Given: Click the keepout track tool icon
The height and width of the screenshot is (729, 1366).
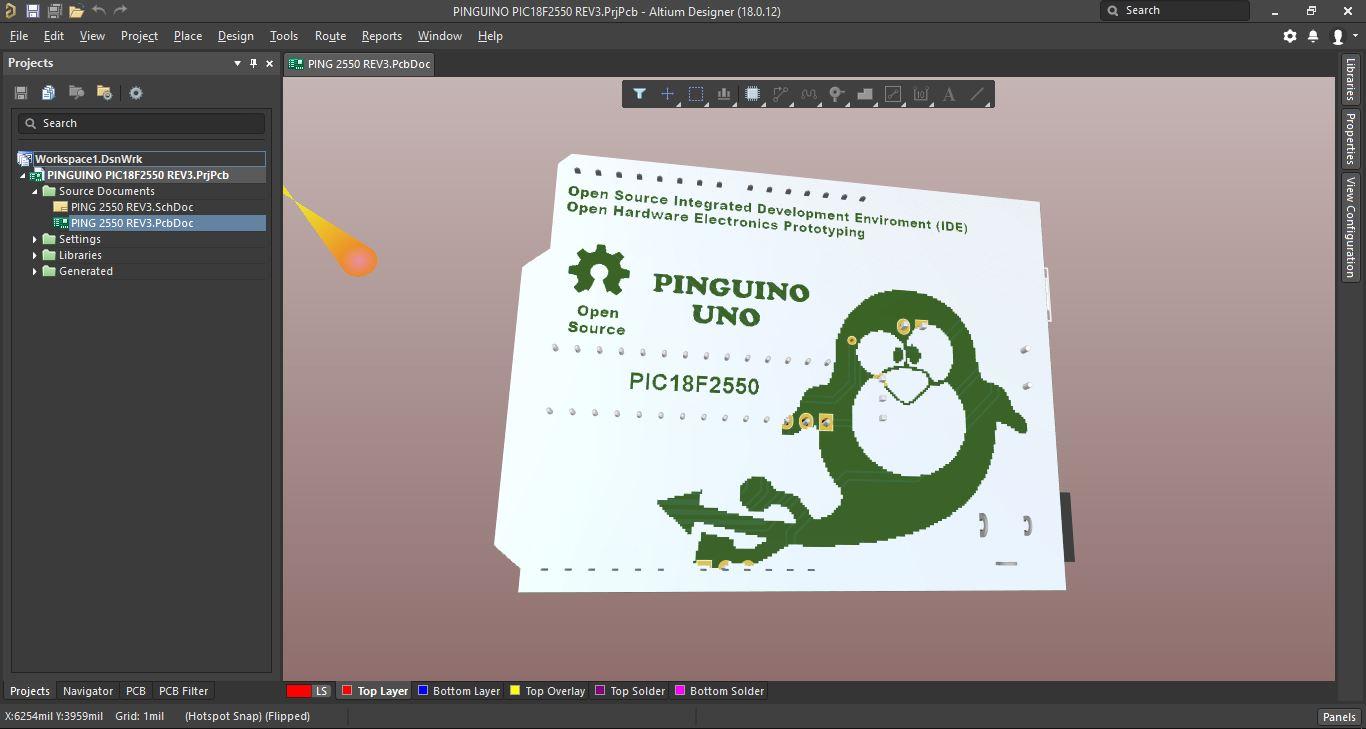Looking at the screenshot, I should (893, 94).
